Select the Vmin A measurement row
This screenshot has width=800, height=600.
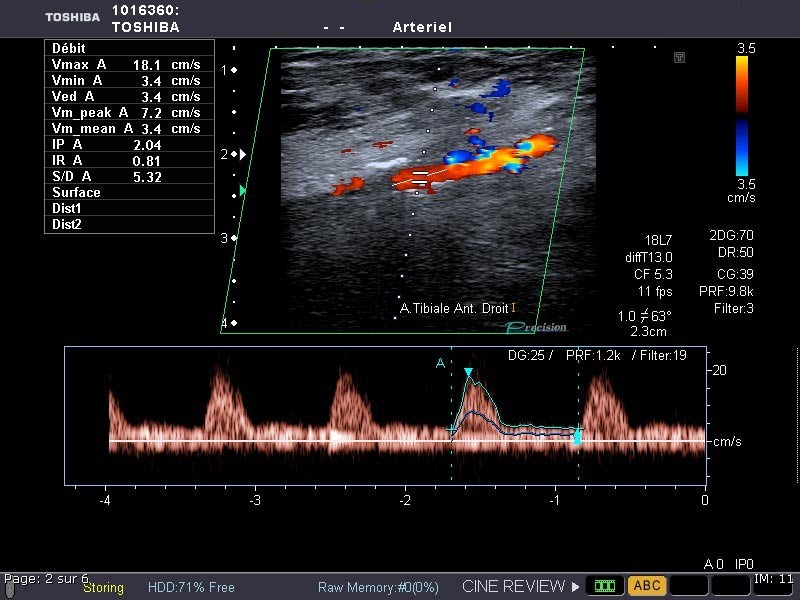130,80
